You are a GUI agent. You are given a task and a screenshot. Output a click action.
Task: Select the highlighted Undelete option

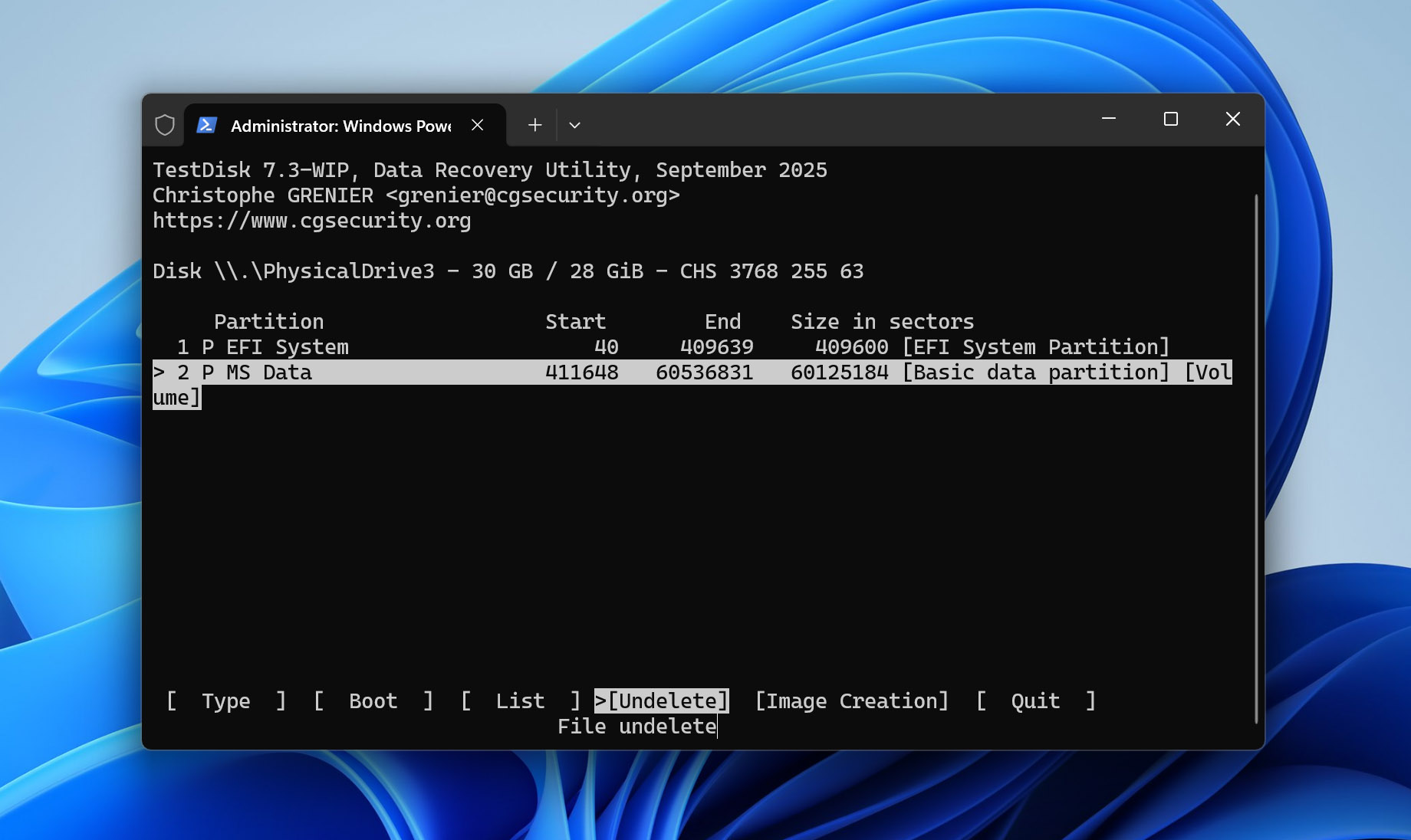tap(662, 701)
